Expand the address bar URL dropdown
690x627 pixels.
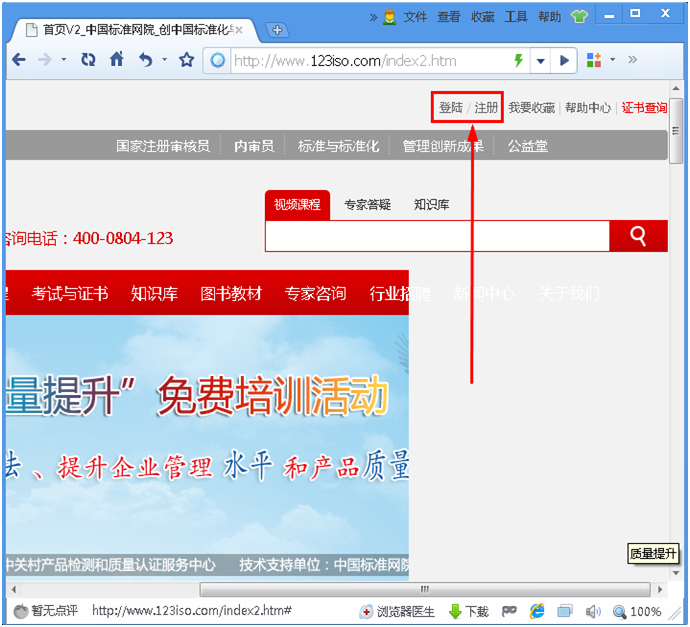click(541, 61)
